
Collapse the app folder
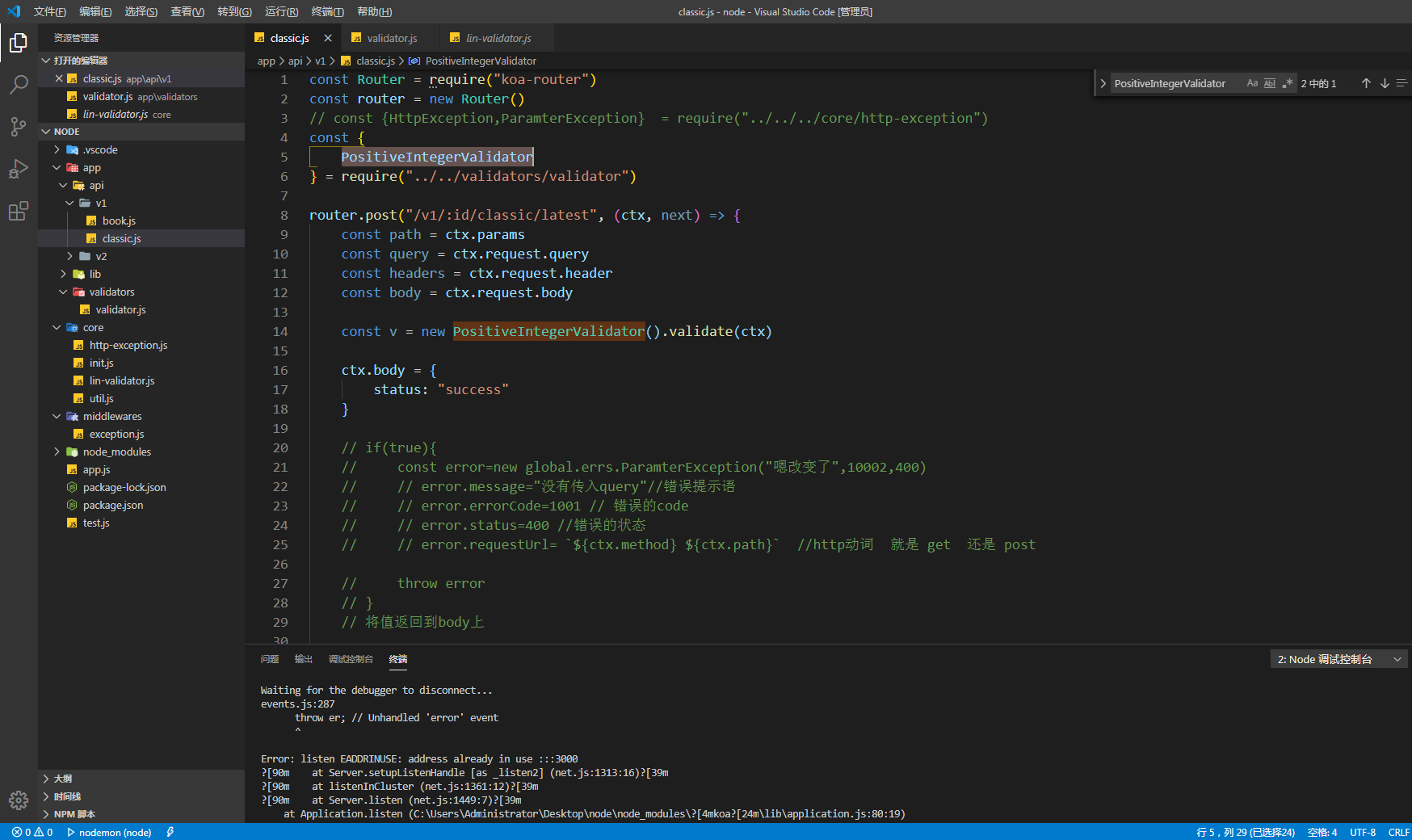(x=141, y=167)
